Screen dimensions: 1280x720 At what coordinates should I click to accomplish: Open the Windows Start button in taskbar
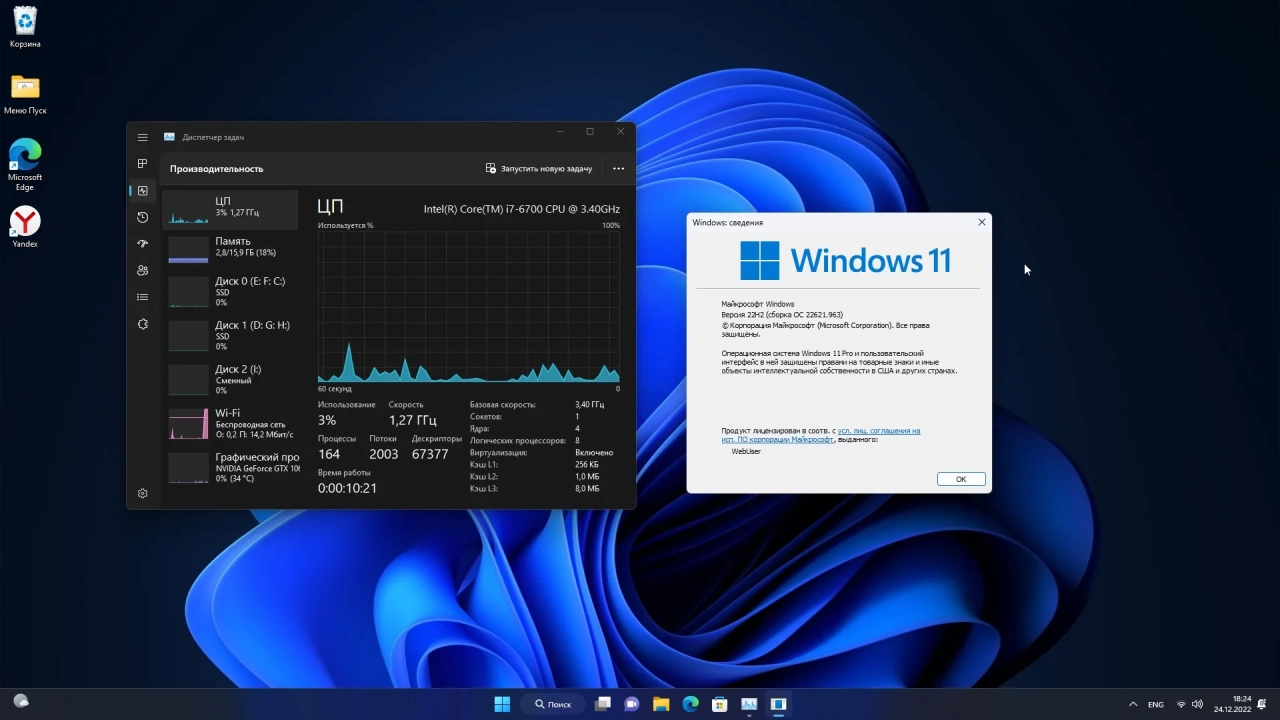click(502, 704)
